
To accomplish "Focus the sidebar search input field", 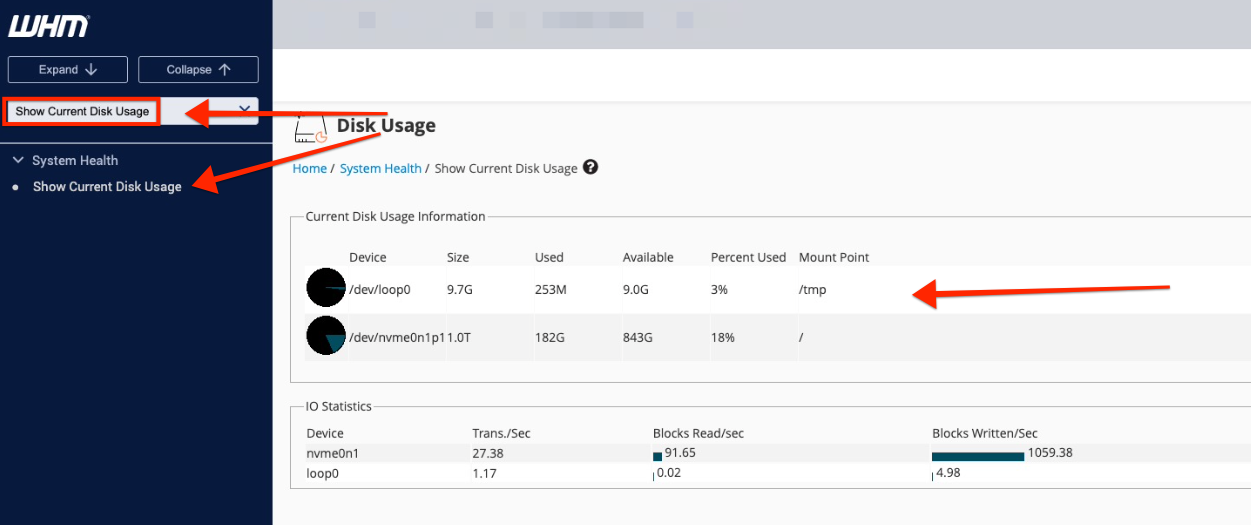I will (82, 111).
